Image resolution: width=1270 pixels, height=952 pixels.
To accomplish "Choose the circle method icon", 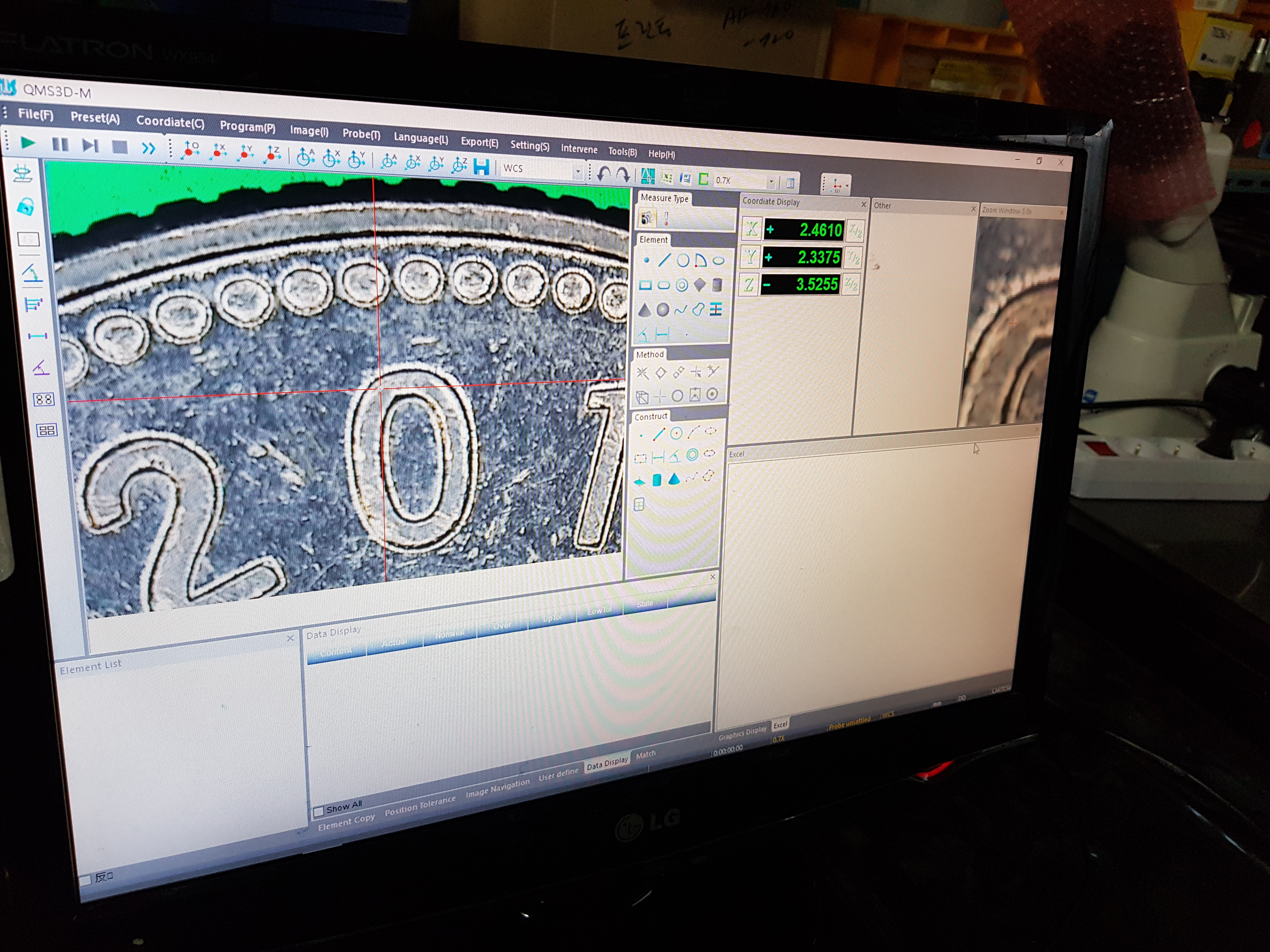I will point(677,395).
